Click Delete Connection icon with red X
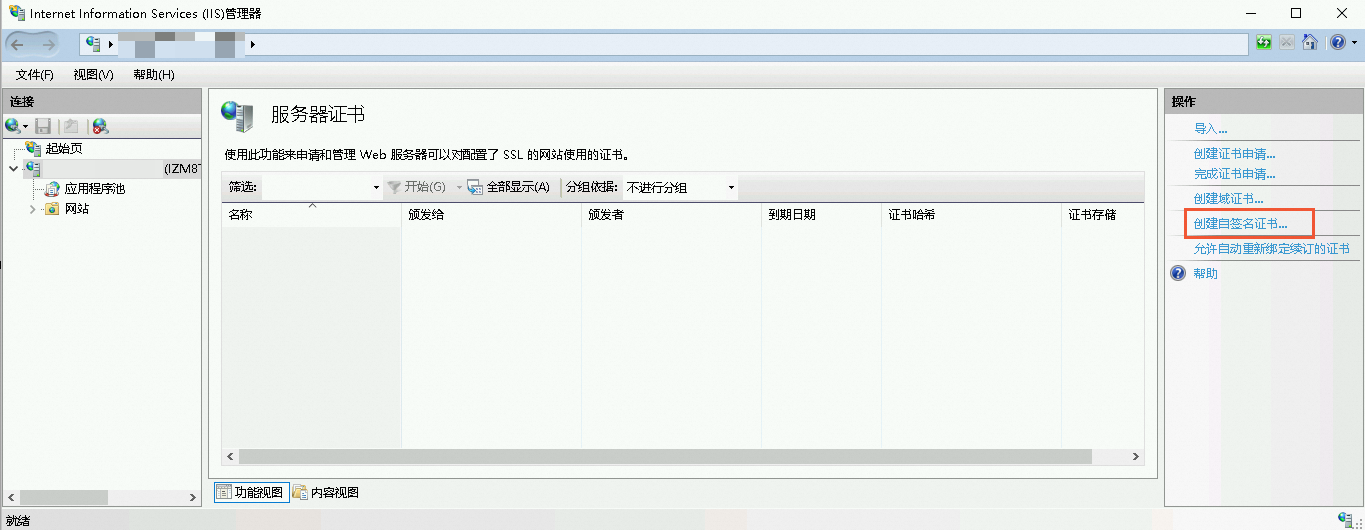 click(x=100, y=126)
